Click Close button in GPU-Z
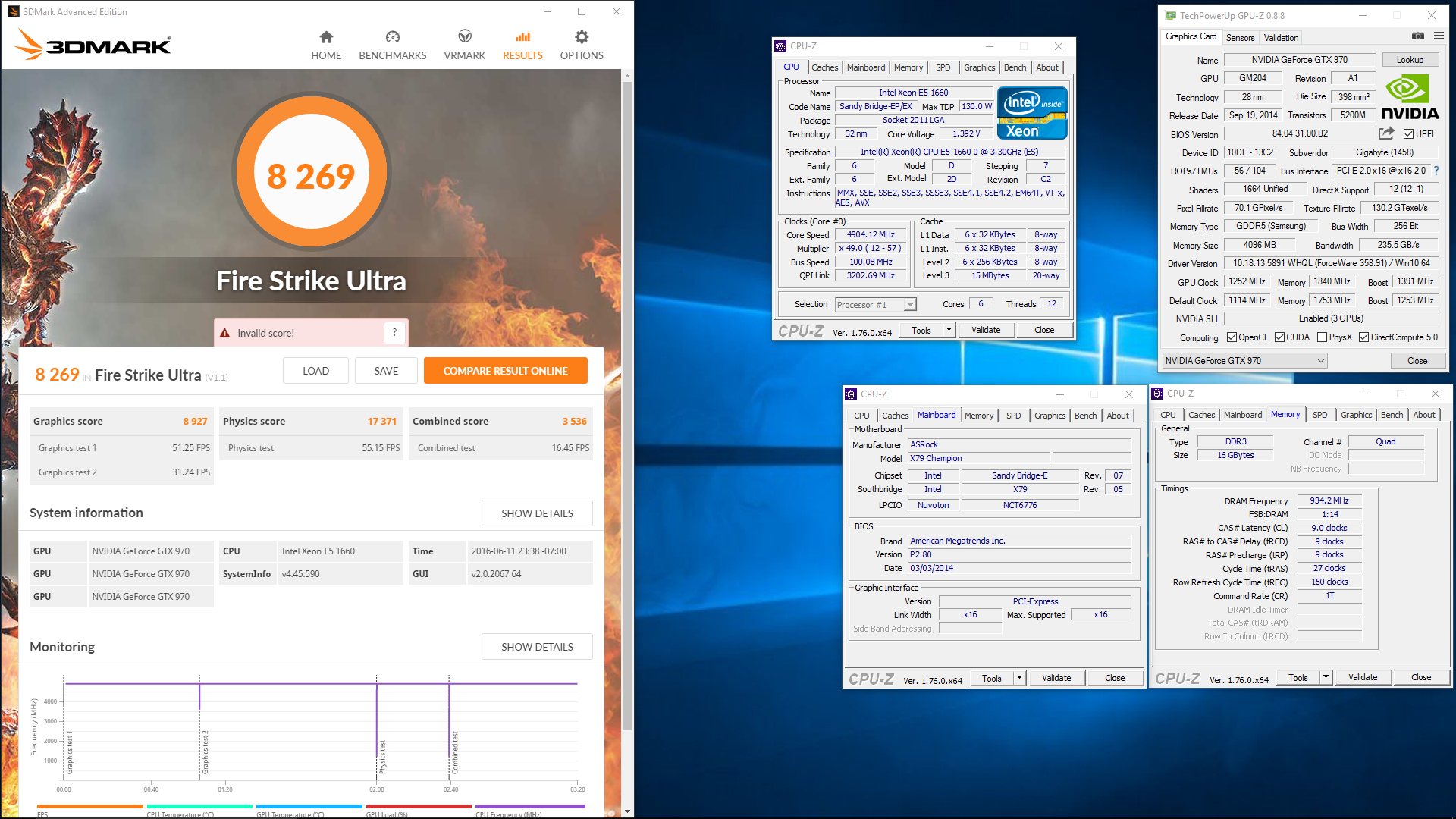The image size is (1456, 819). tap(1417, 361)
